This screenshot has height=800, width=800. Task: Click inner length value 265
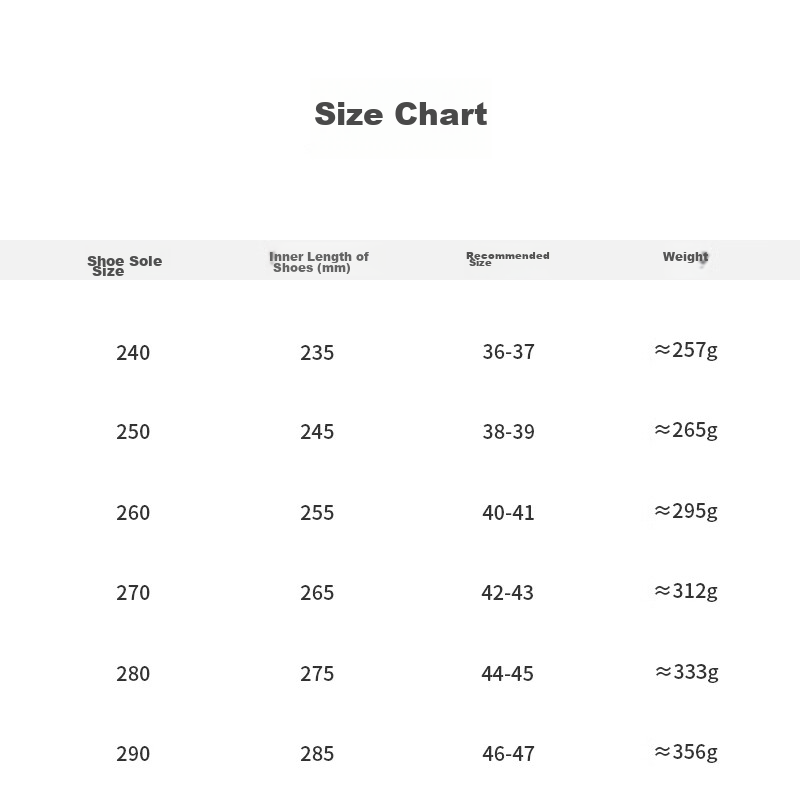coord(317,593)
